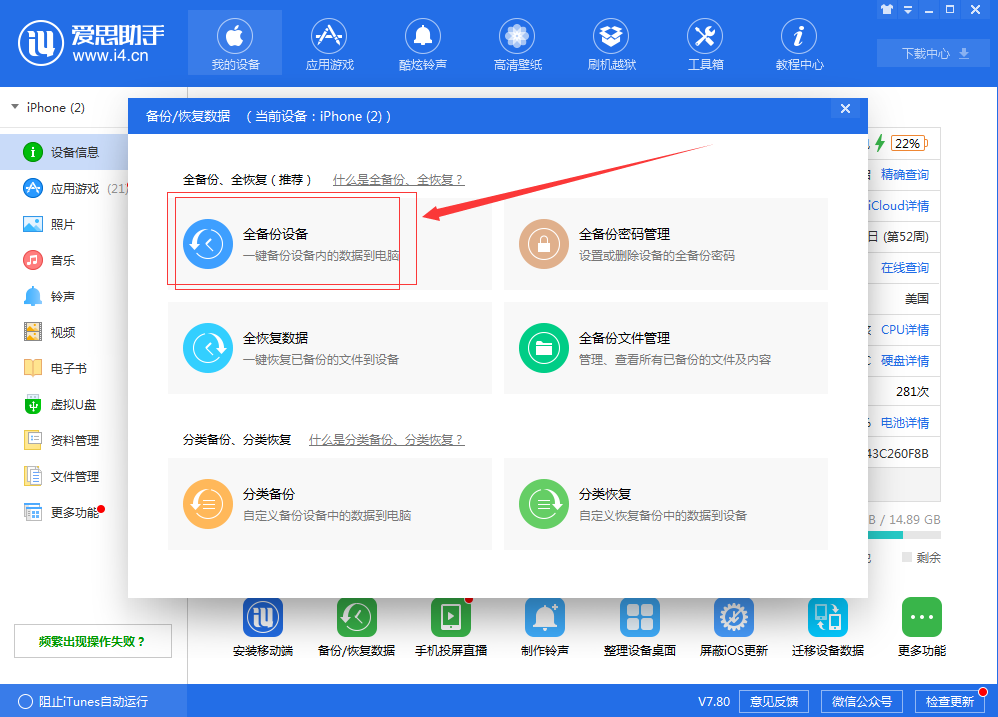The height and width of the screenshot is (717, 998).
Task: Launch 手机投屏直播 shortcut
Action: [451, 627]
